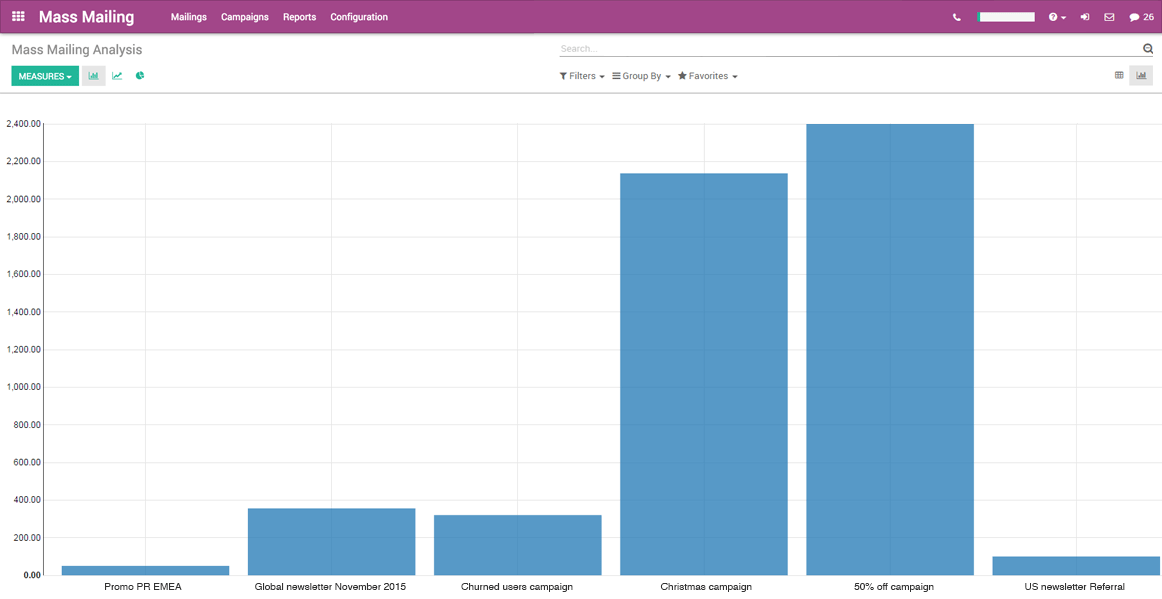Switch to the line chart view
The height and width of the screenshot is (599, 1162).
[x=117, y=75]
